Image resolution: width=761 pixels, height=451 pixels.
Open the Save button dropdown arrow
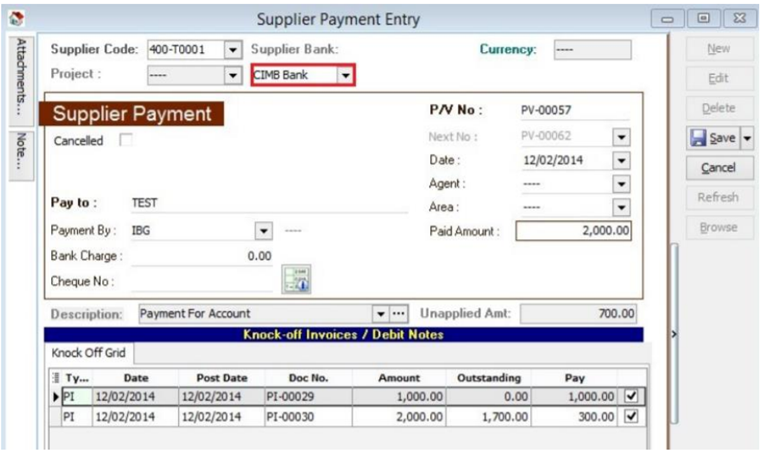coord(747,138)
